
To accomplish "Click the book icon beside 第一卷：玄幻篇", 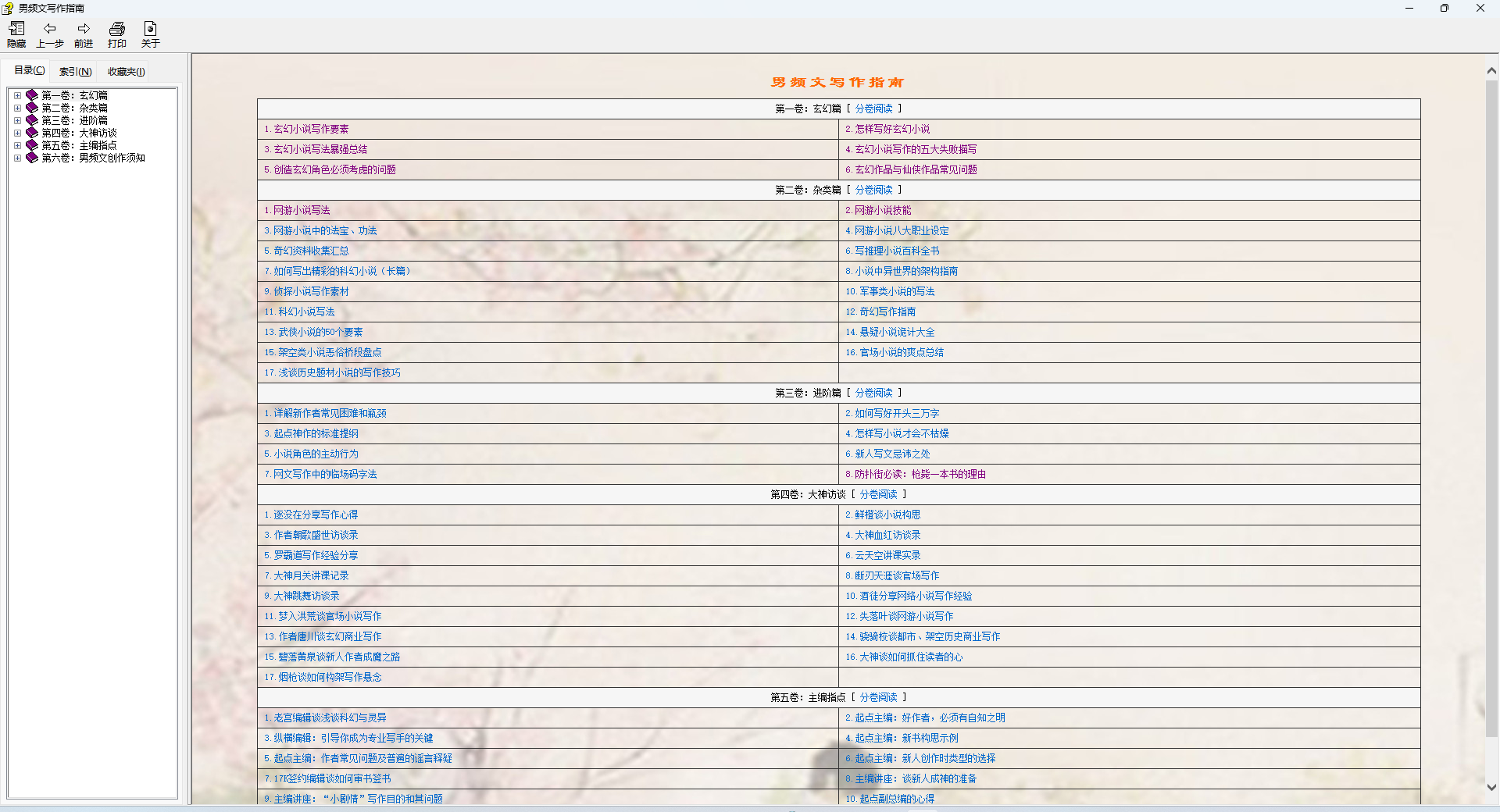I will tap(32, 95).
